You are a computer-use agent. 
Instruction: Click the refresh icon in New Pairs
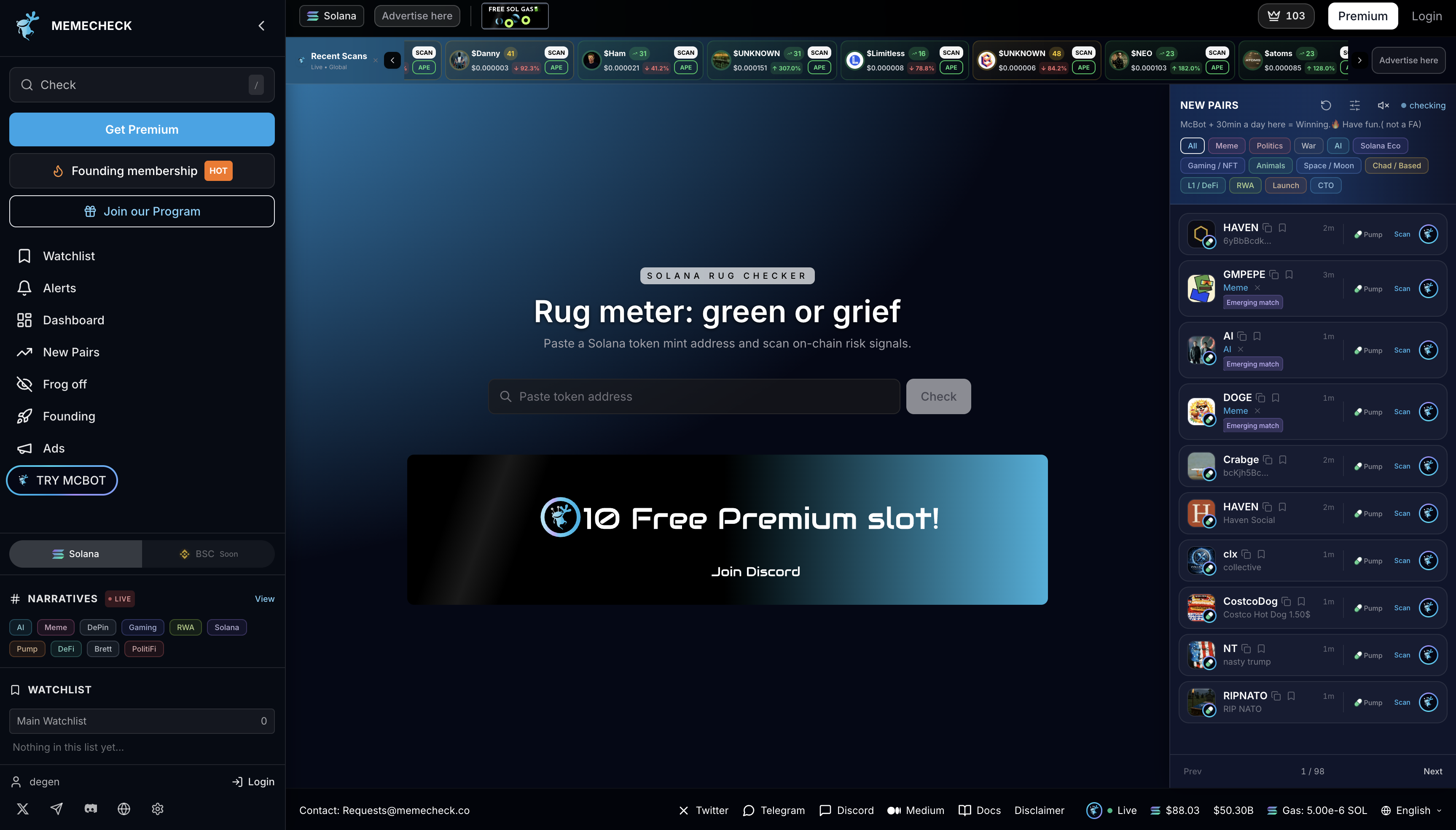[1326, 105]
